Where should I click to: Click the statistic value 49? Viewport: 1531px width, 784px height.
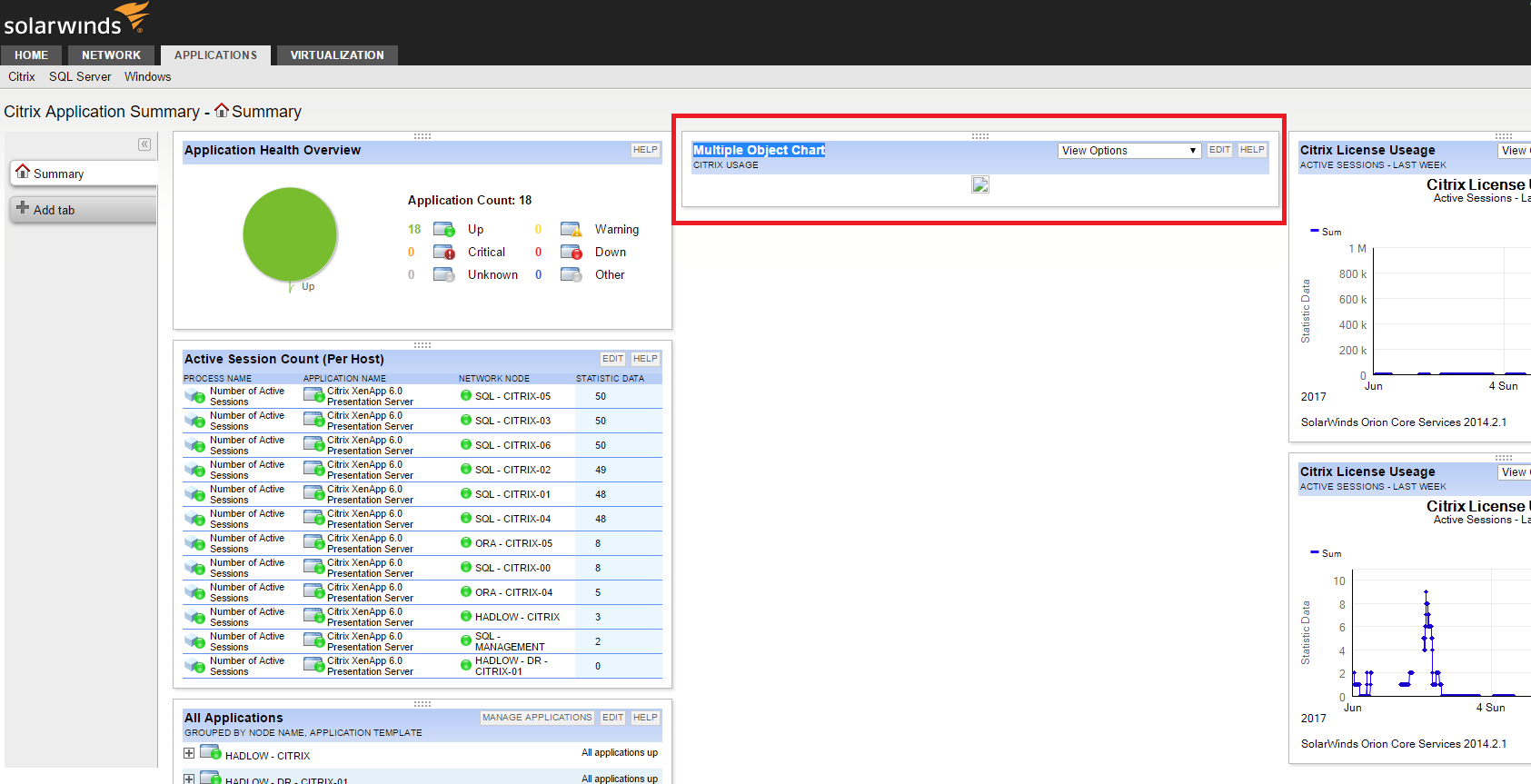601,470
